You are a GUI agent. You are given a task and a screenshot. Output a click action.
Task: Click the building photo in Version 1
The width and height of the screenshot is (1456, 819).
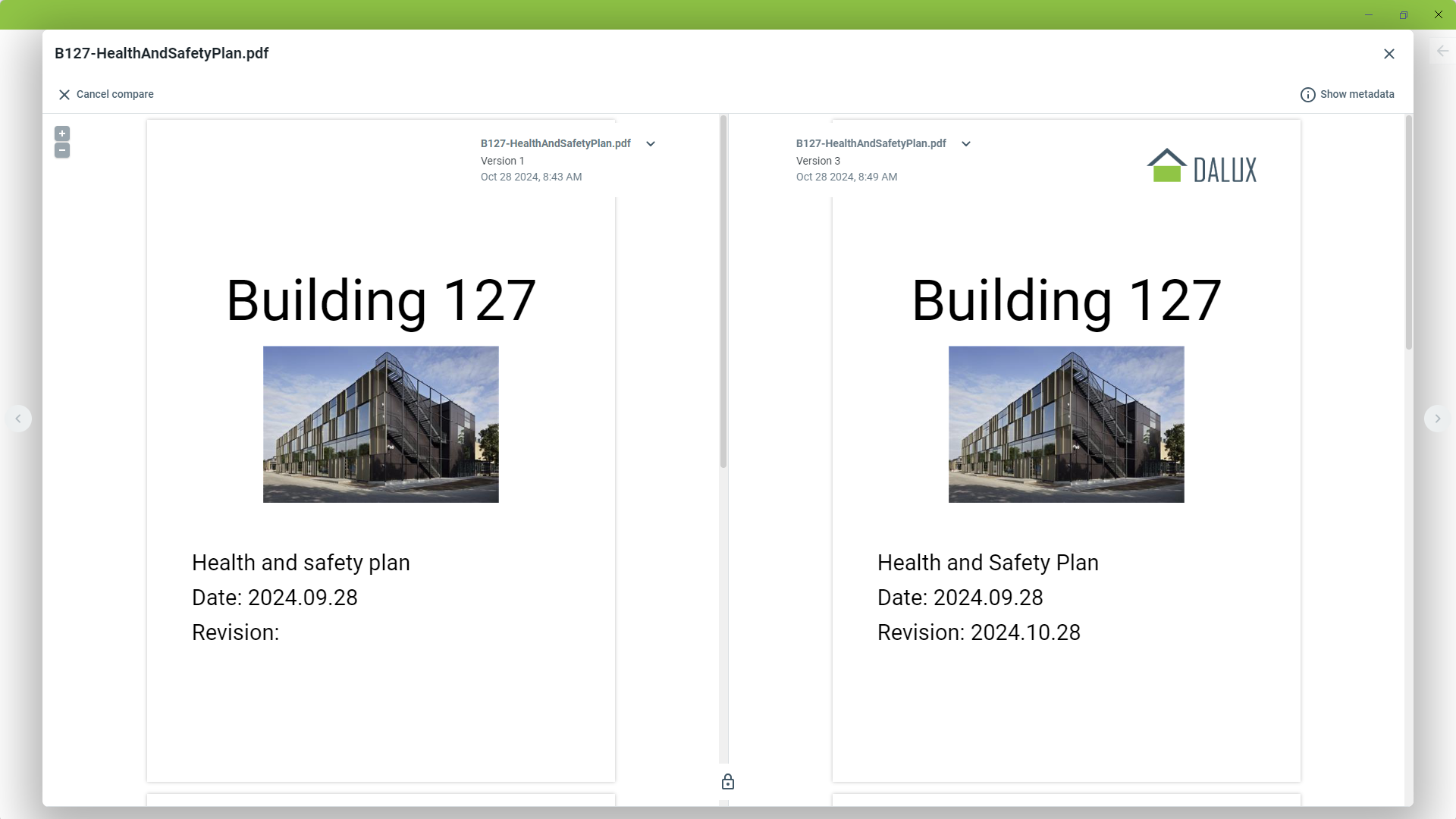[381, 425]
